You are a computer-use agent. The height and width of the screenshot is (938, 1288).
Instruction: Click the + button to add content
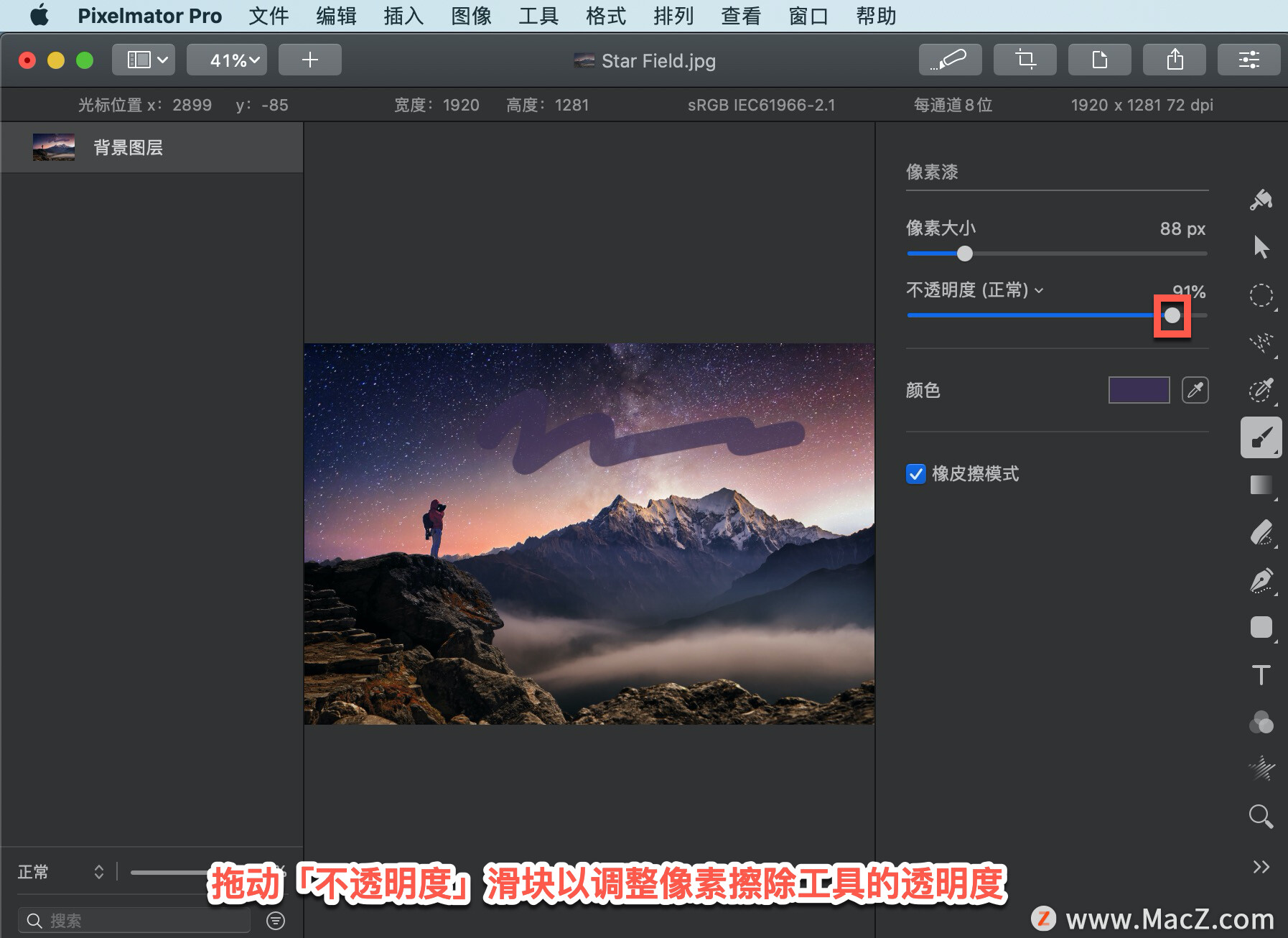(309, 60)
